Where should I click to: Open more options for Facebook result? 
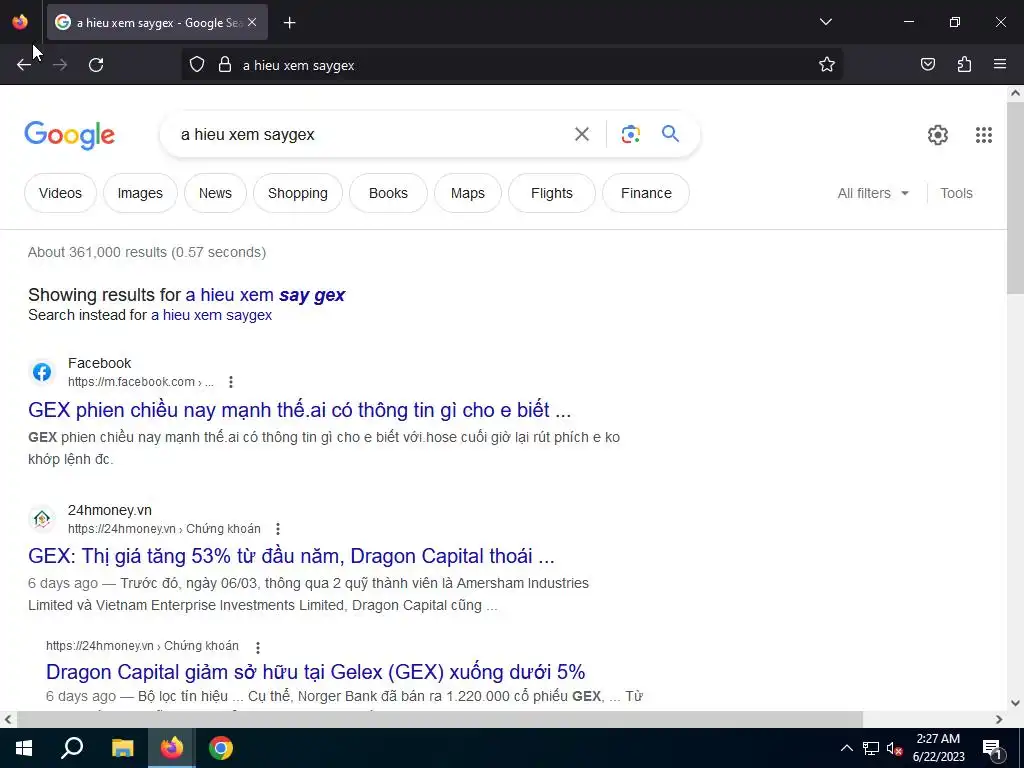point(231,382)
